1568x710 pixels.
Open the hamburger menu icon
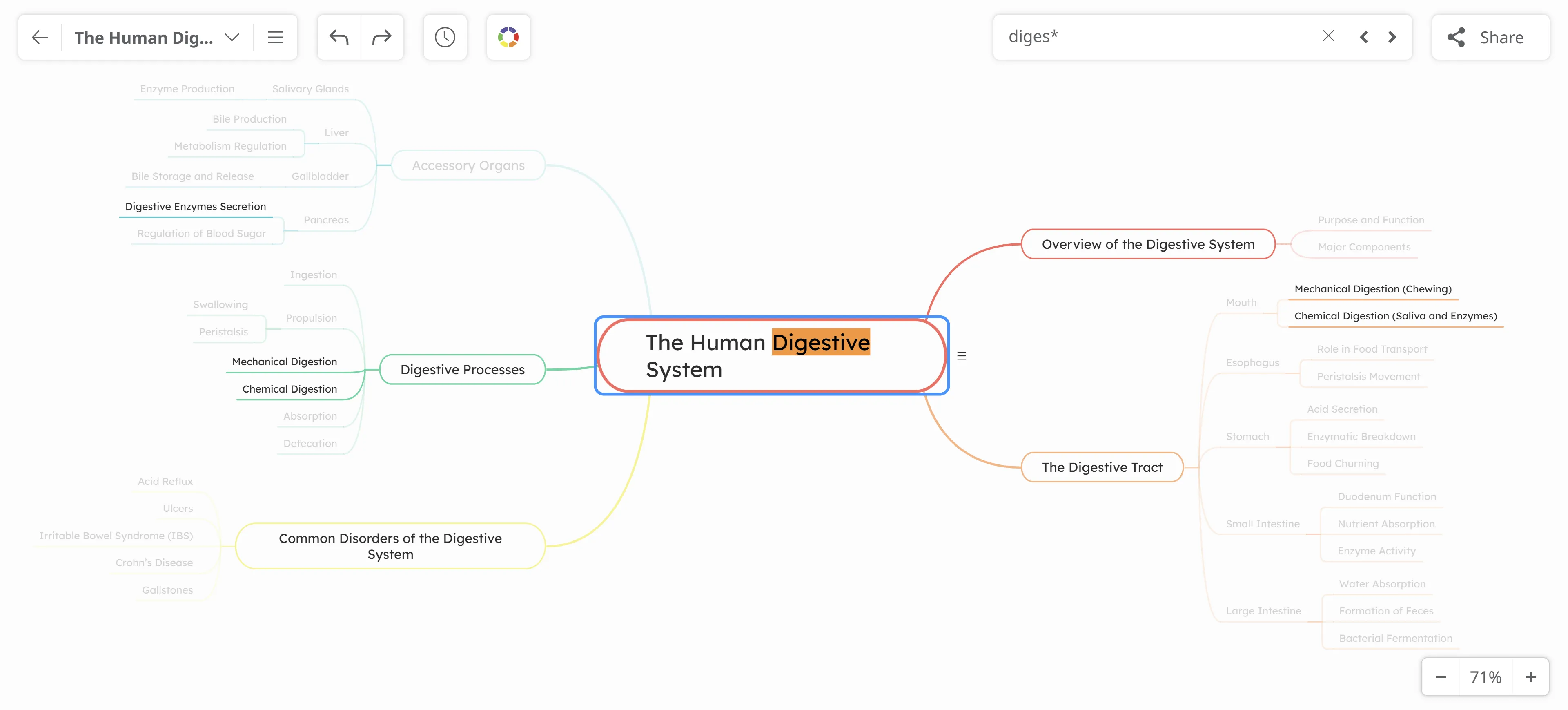point(275,38)
